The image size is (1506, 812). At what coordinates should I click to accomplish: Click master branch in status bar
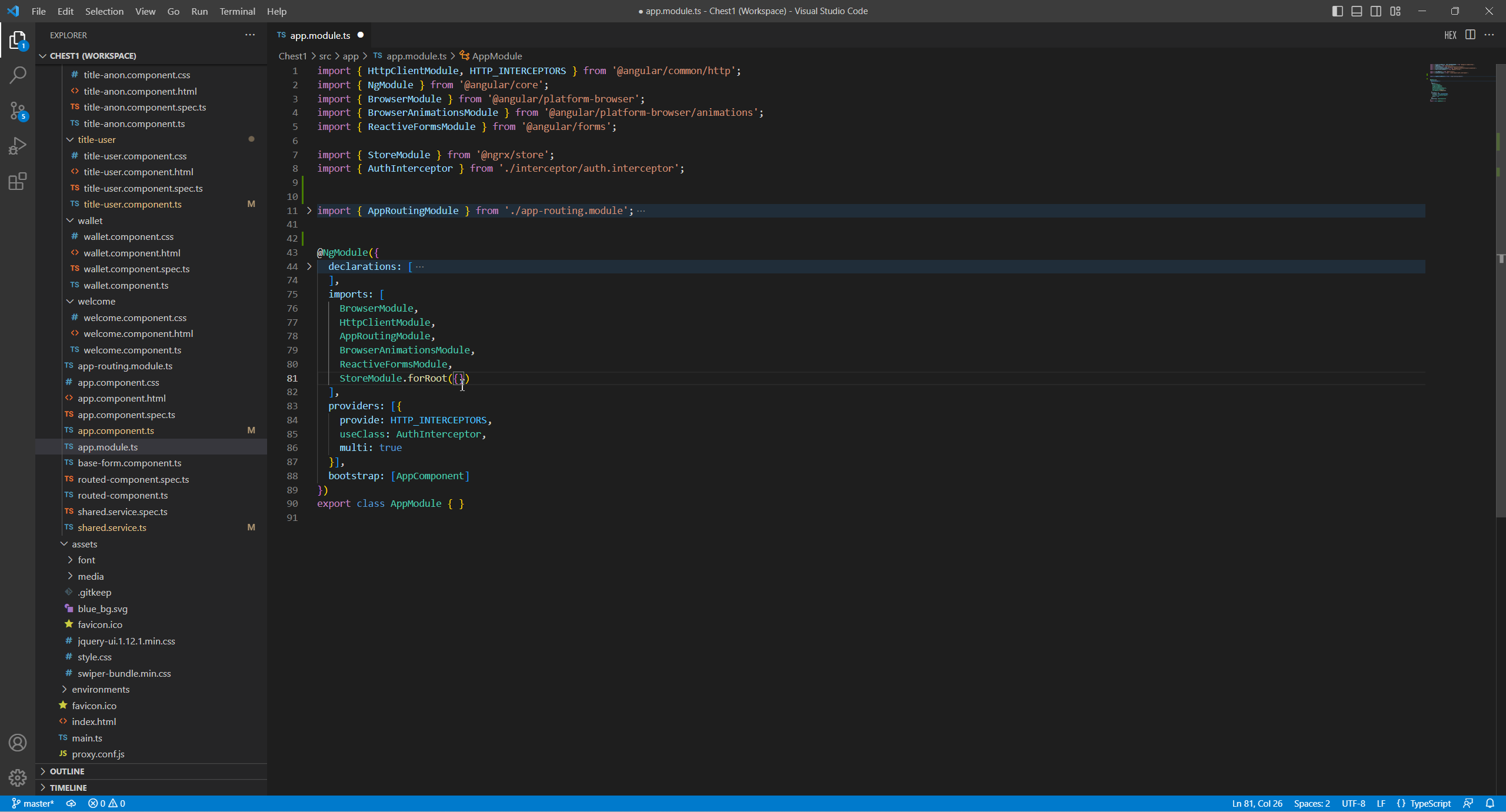pyautogui.click(x=33, y=803)
